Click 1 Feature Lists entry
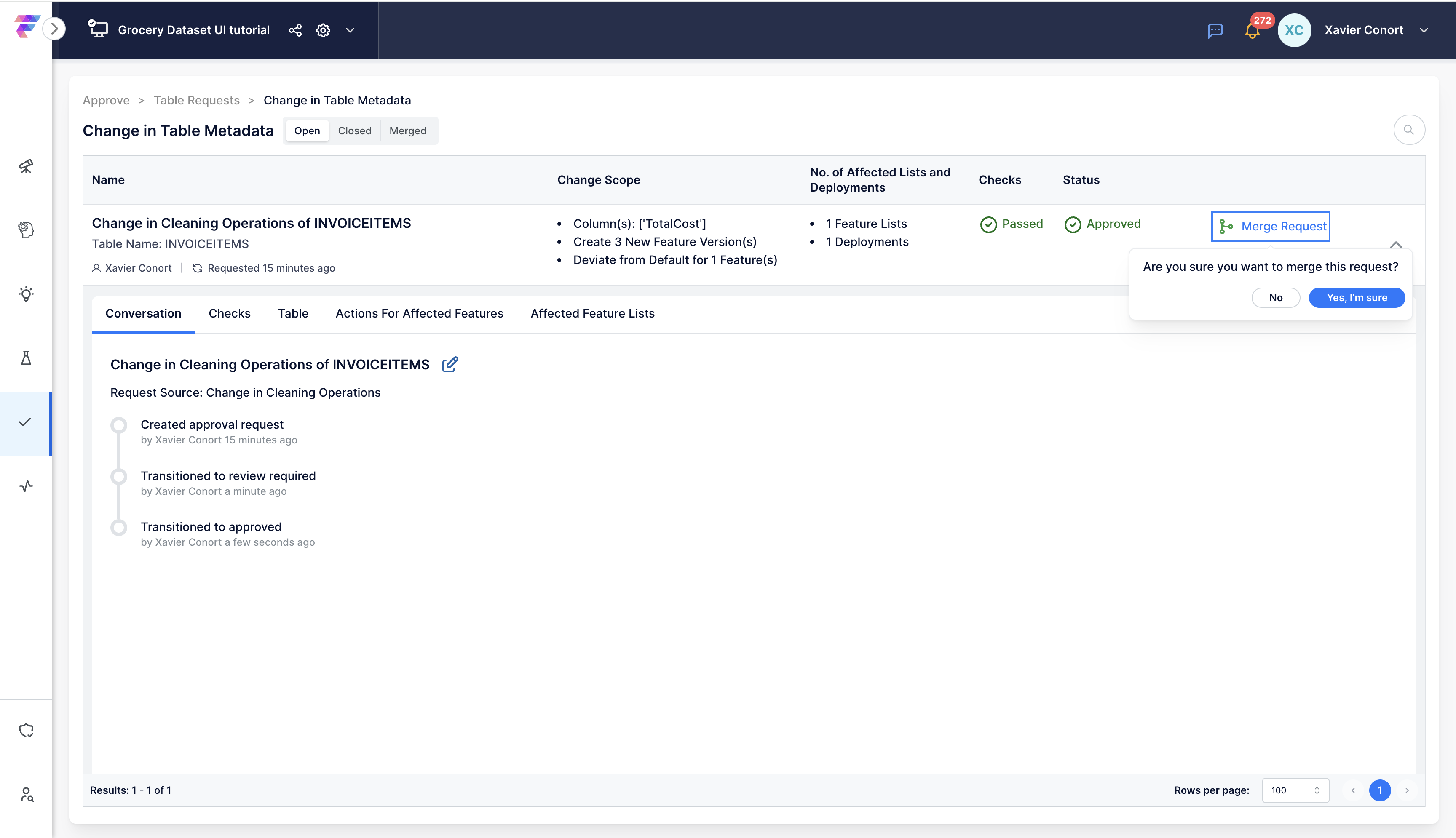The height and width of the screenshot is (838, 1456). [x=866, y=223]
